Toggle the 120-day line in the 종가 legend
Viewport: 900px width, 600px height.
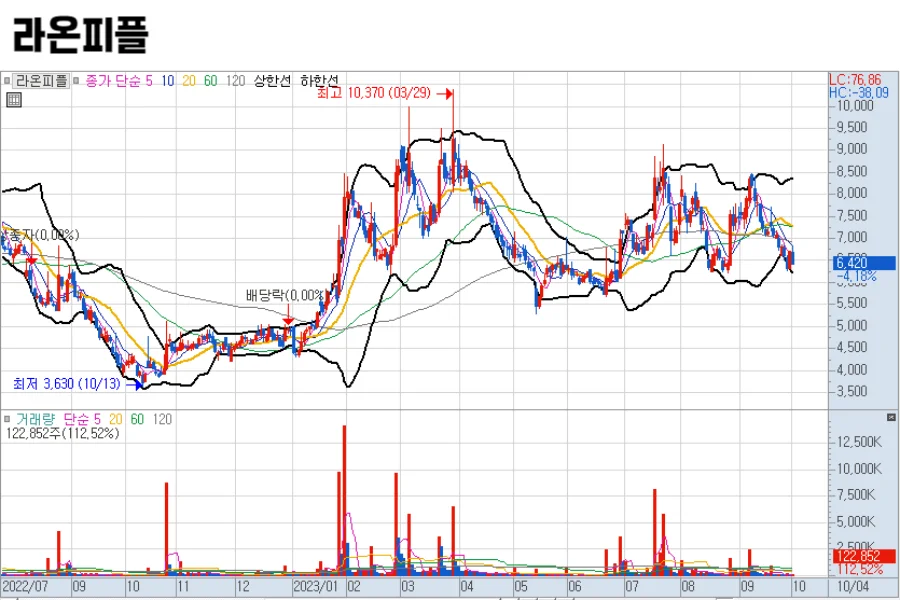point(235,81)
